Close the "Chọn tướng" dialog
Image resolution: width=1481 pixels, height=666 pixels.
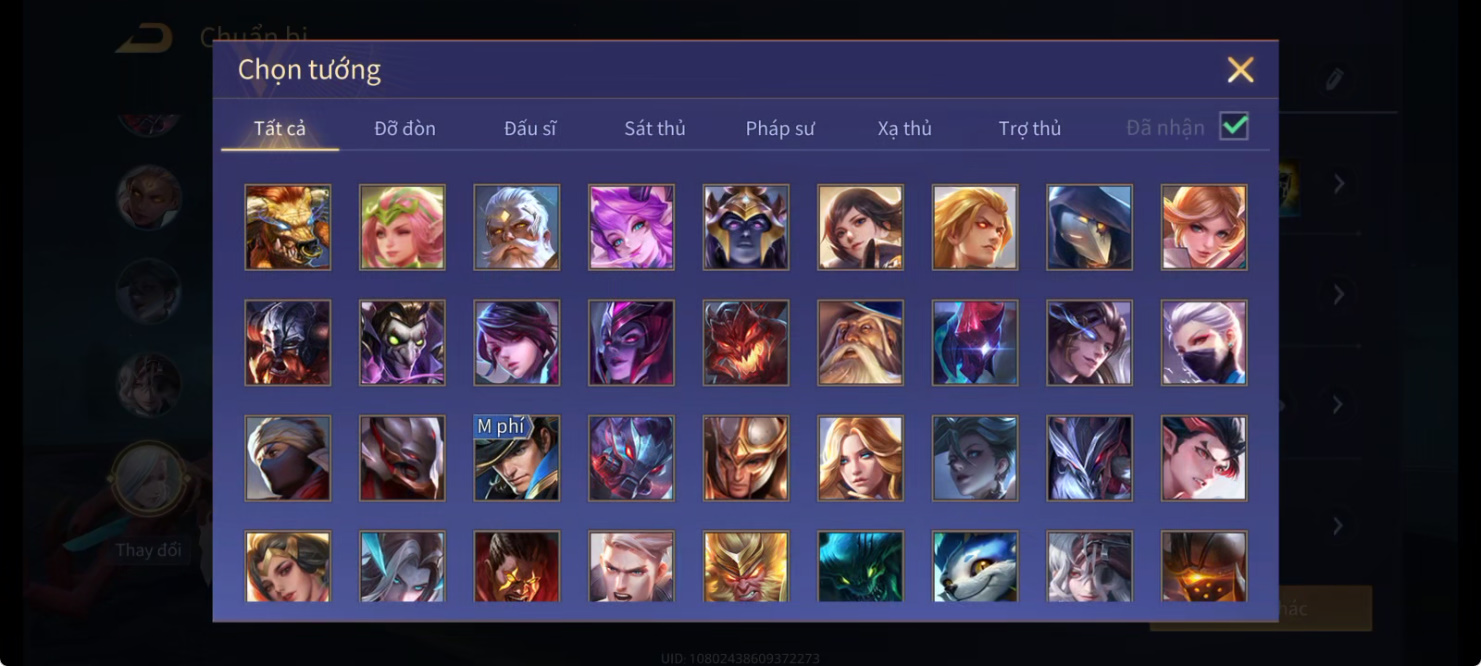[1240, 69]
